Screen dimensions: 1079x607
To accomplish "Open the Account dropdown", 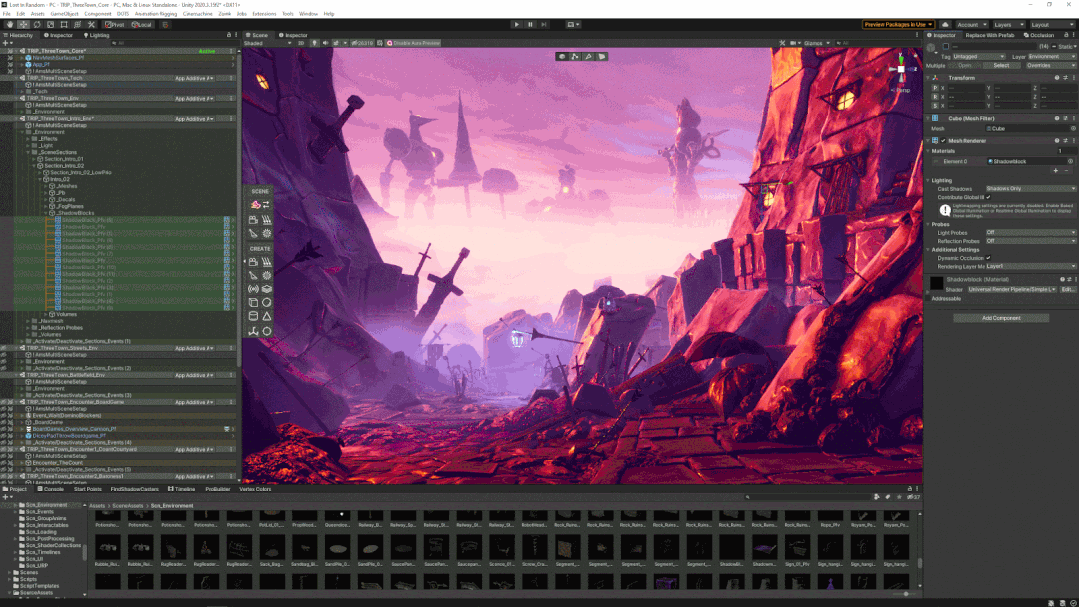I will coord(971,25).
